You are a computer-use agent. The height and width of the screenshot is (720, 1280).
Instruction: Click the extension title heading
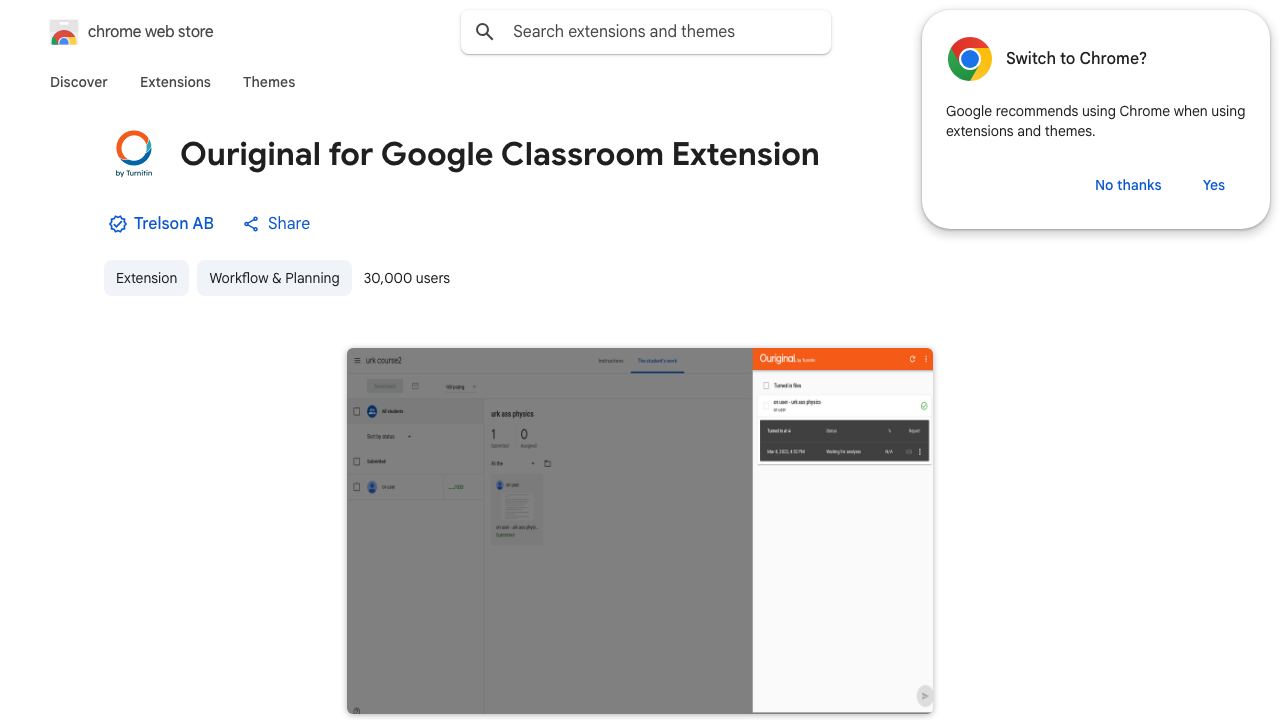click(x=500, y=154)
